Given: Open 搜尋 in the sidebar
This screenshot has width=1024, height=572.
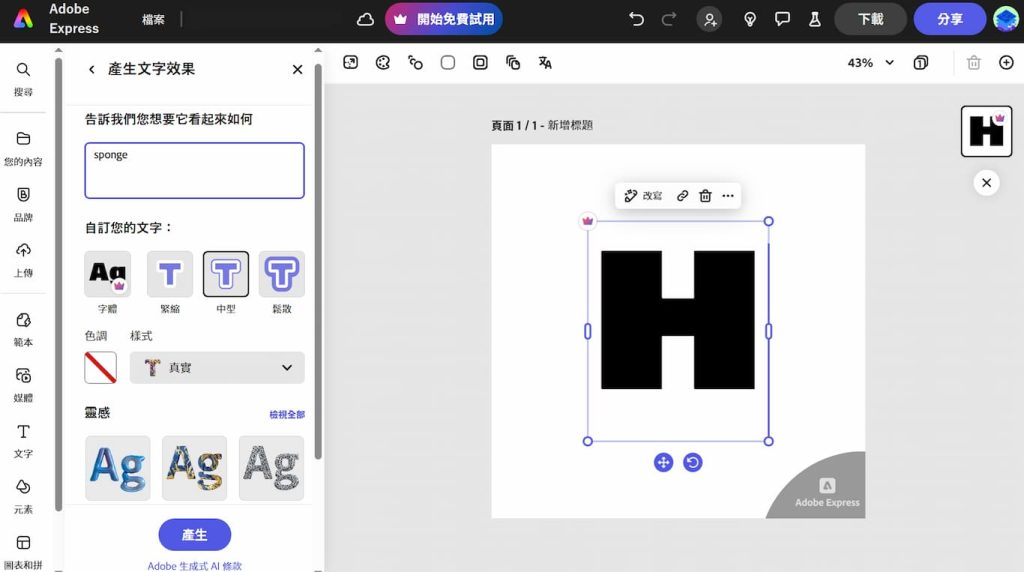Looking at the screenshot, I should [x=23, y=80].
